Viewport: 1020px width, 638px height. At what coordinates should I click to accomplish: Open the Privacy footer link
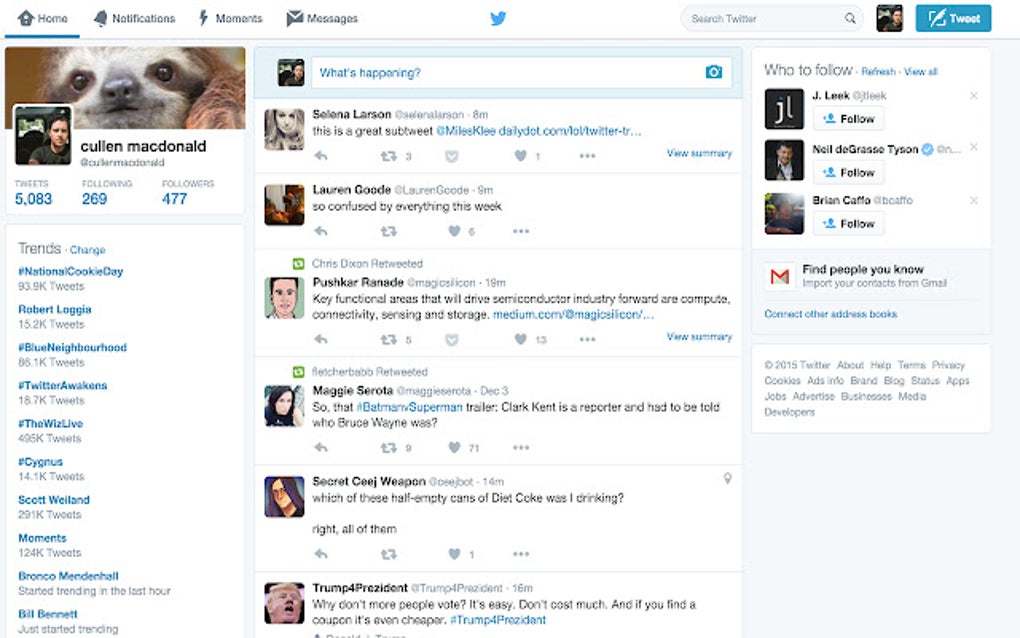[948, 366]
